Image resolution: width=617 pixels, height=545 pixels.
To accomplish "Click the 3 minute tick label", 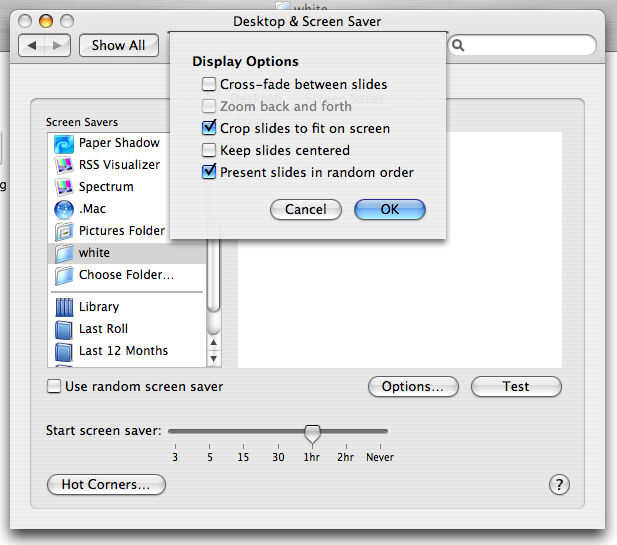I will pos(175,457).
